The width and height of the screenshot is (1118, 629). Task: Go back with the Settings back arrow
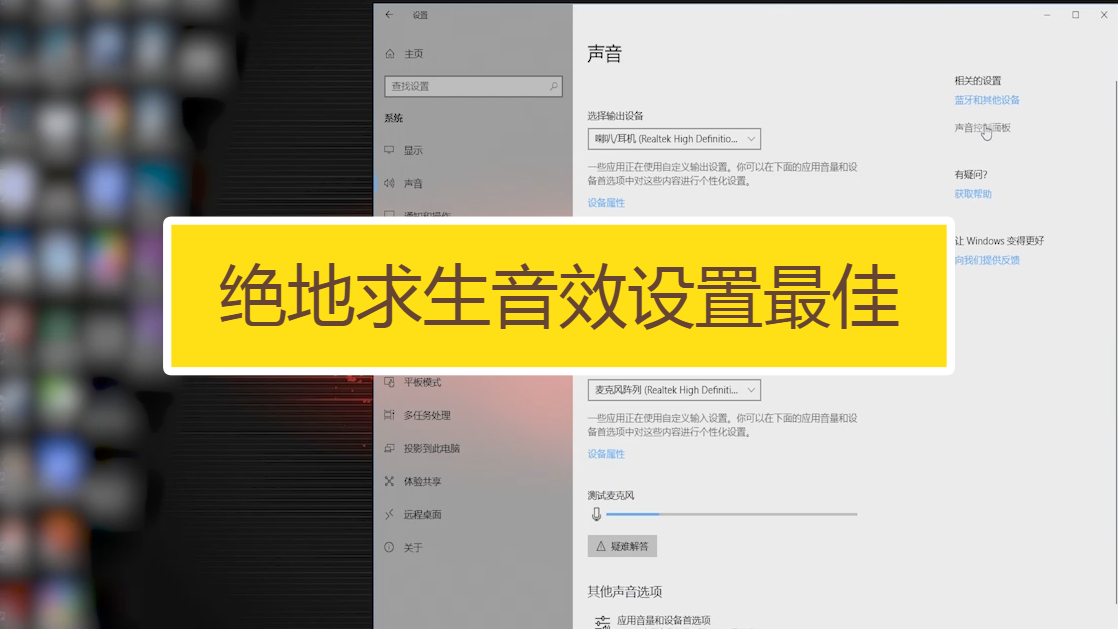click(x=389, y=14)
